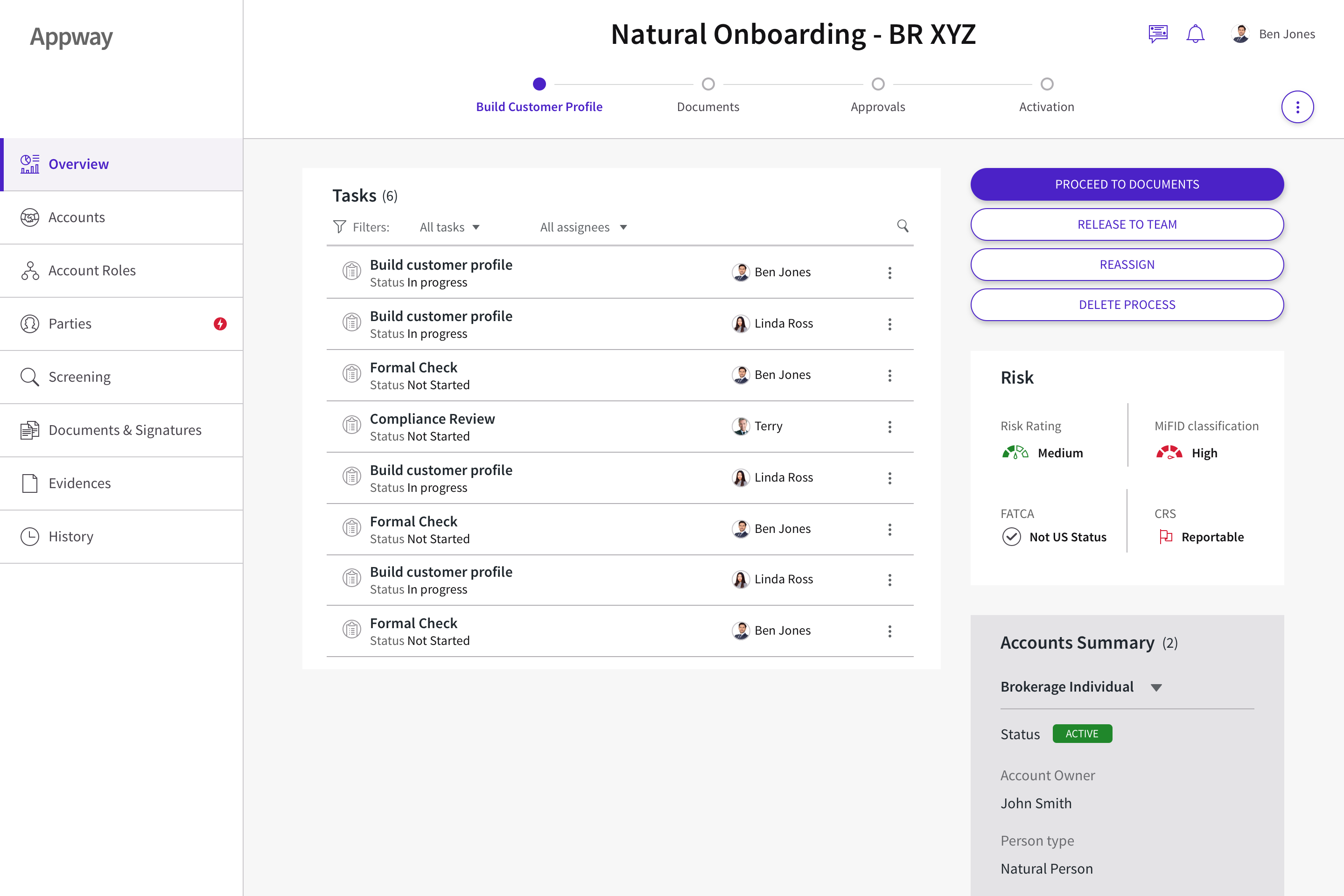The height and width of the screenshot is (896, 1344).
Task: Select the Documents step circle
Action: point(708,84)
